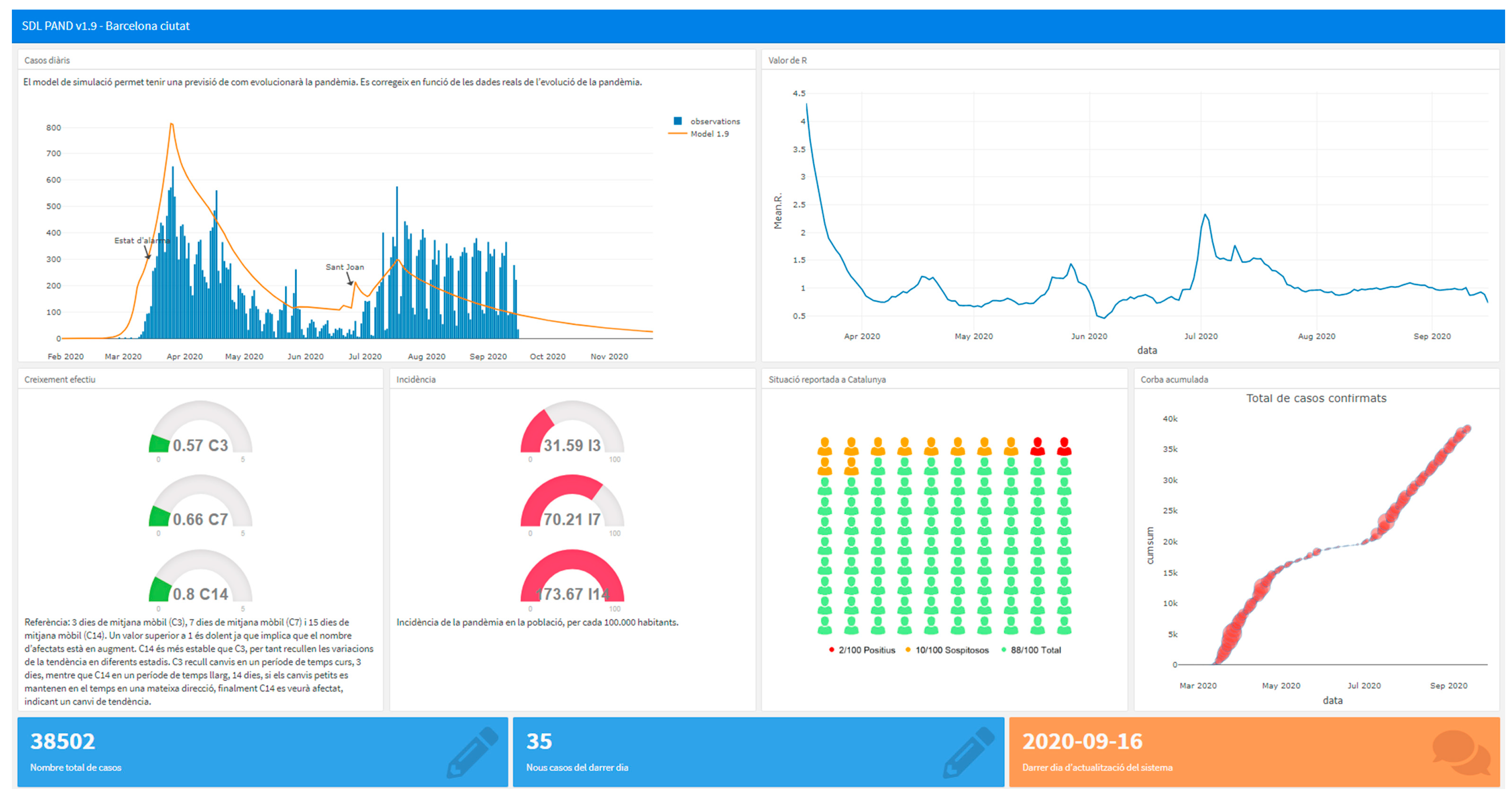Click the Sant Joan annotation on chart

tap(345, 267)
